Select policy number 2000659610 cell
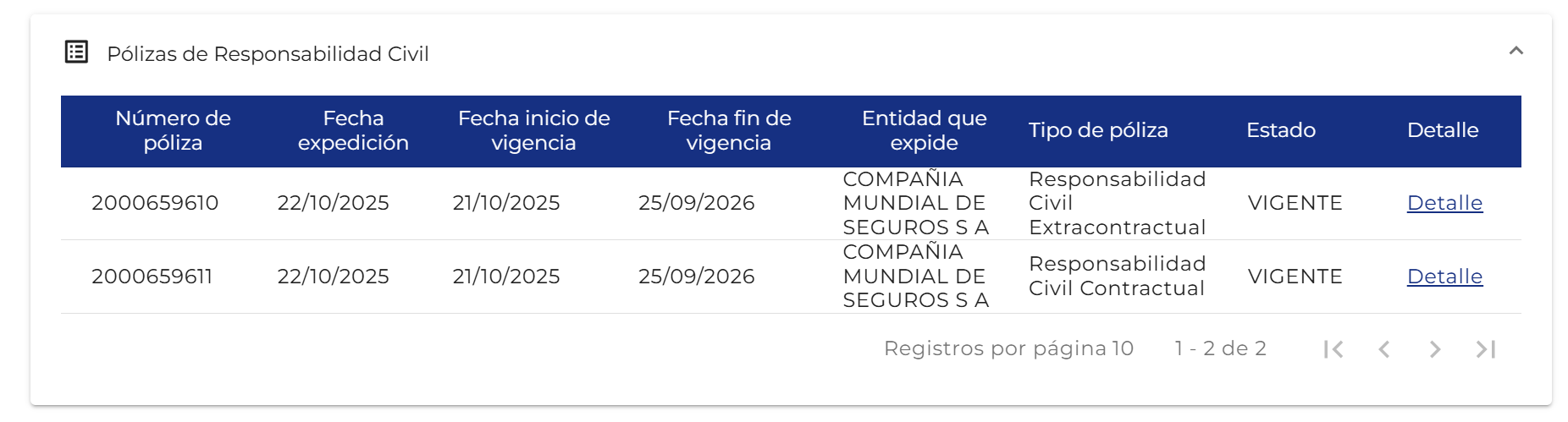1568x422 pixels. 155,203
